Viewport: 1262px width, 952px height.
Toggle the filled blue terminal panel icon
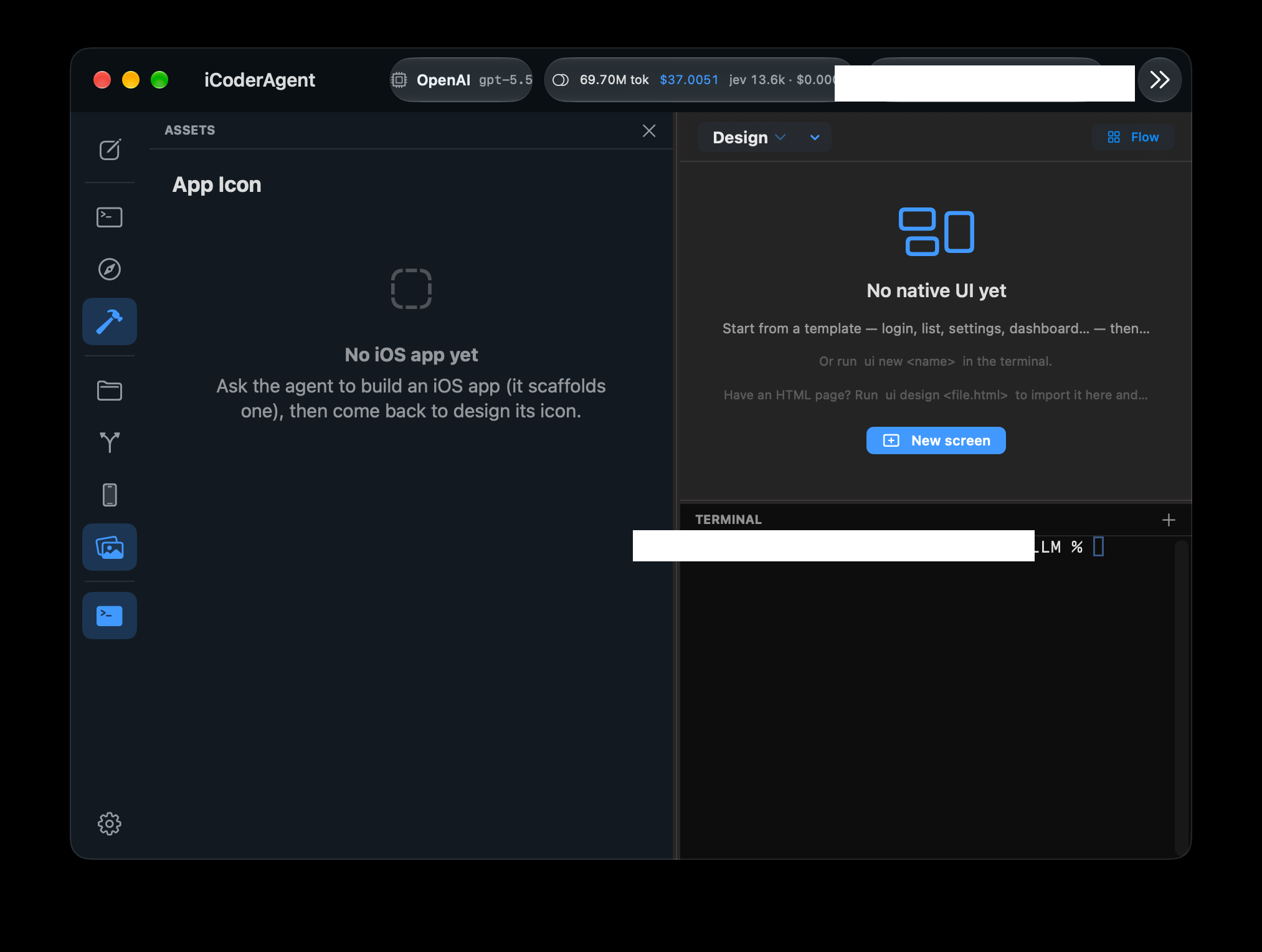point(110,616)
